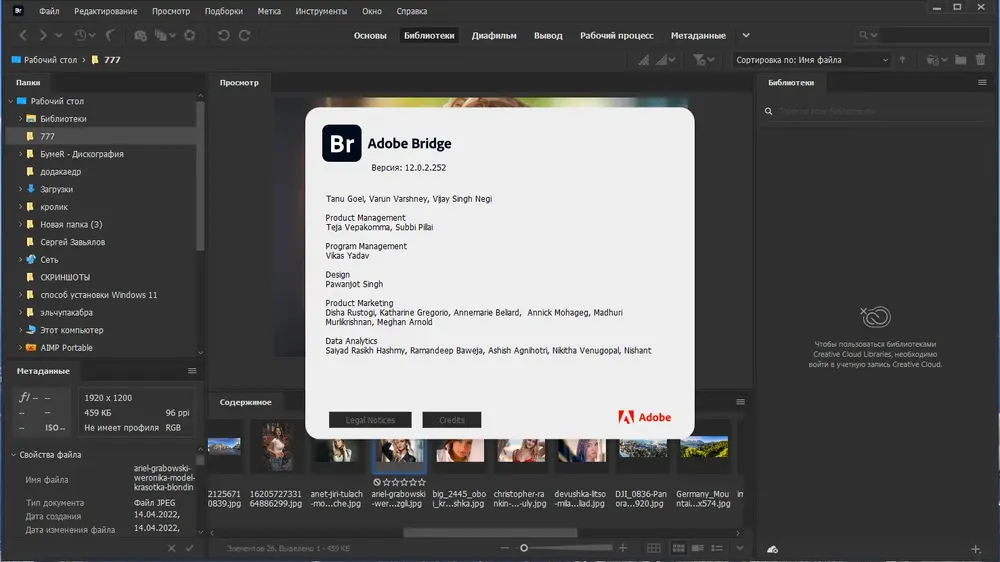
Task: Collapse the Свойства файла section
Action: (13, 455)
